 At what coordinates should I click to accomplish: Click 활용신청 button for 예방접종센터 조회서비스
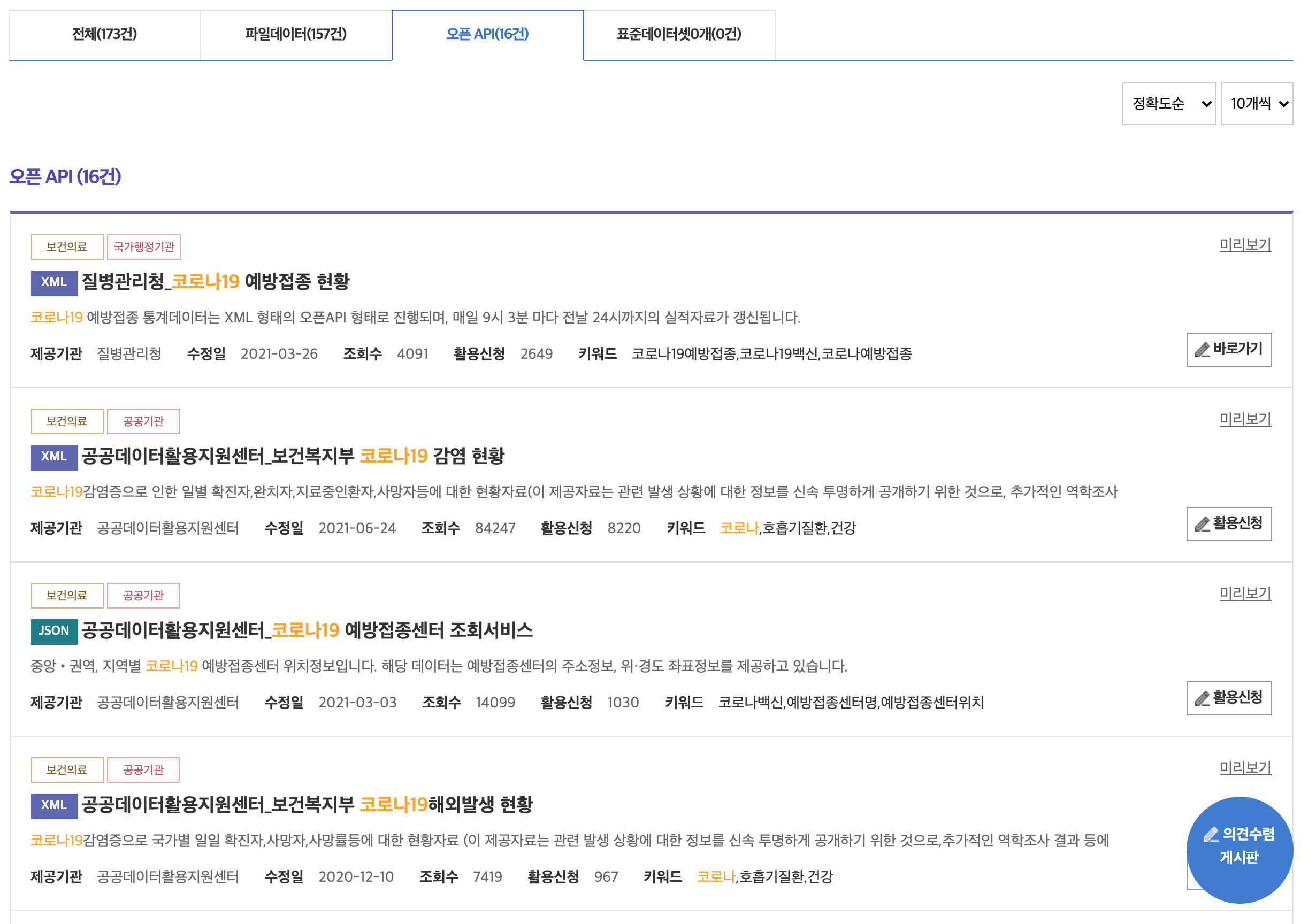pos(1228,698)
